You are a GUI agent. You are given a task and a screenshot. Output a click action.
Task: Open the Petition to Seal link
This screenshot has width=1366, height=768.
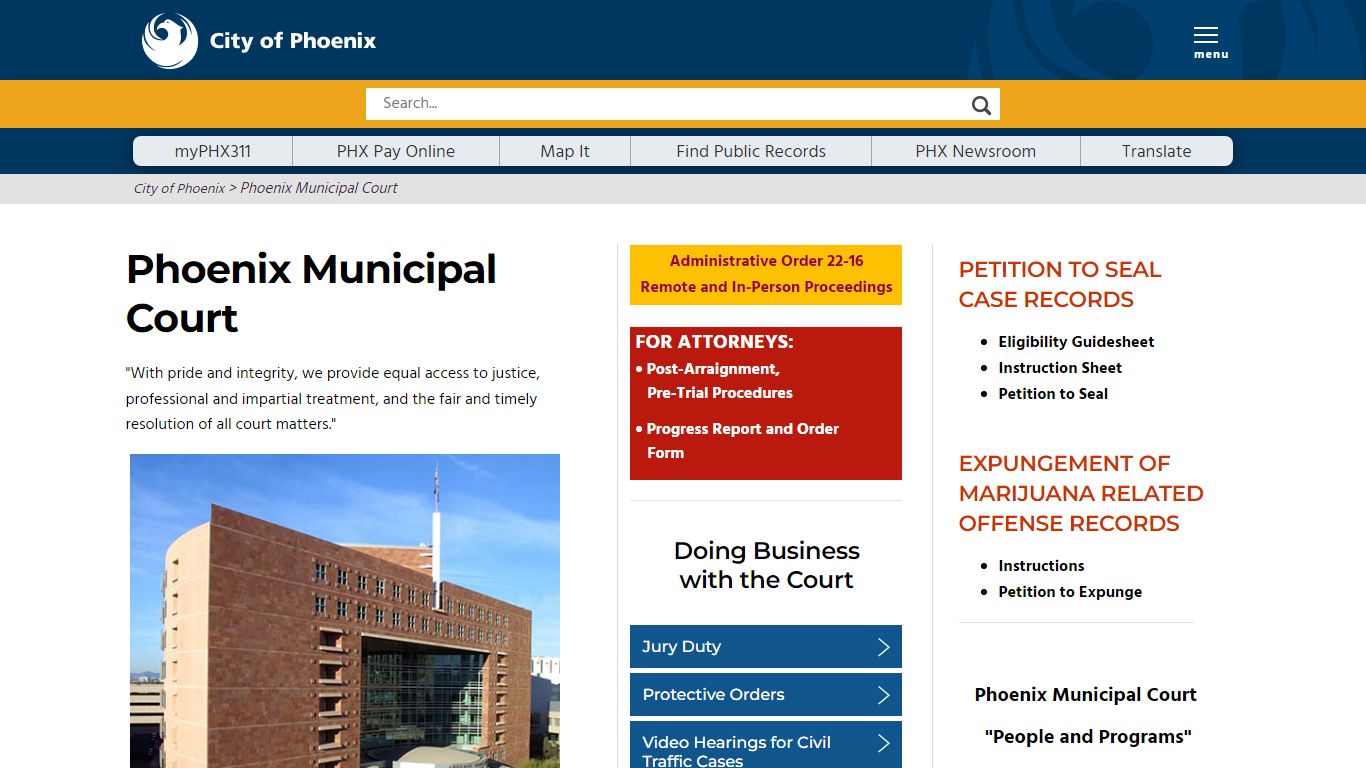point(1053,394)
